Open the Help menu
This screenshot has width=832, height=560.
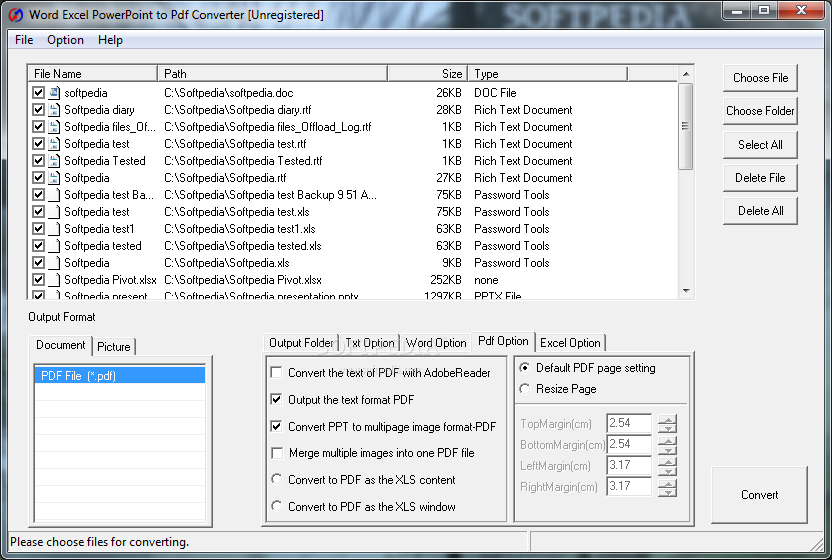[x=110, y=40]
